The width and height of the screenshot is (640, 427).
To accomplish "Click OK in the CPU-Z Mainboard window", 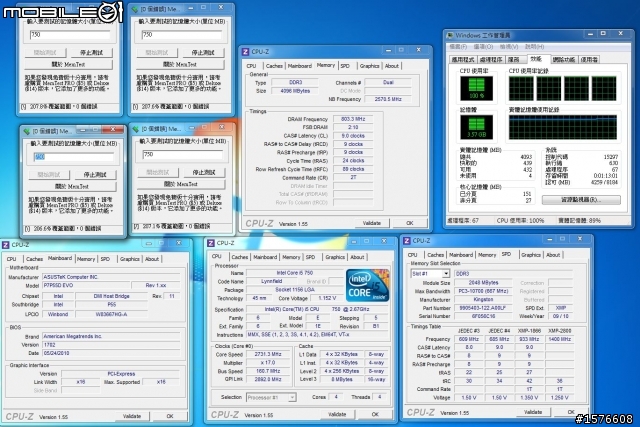I will [170, 416].
